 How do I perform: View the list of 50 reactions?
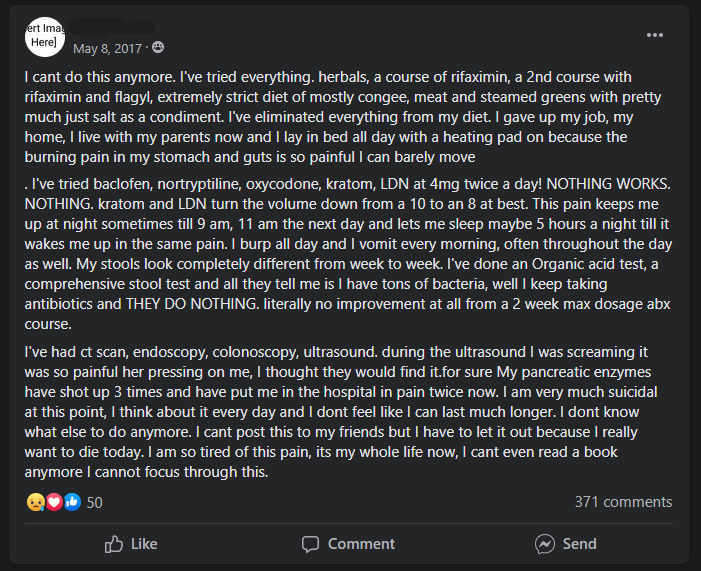(x=94, y=503)
